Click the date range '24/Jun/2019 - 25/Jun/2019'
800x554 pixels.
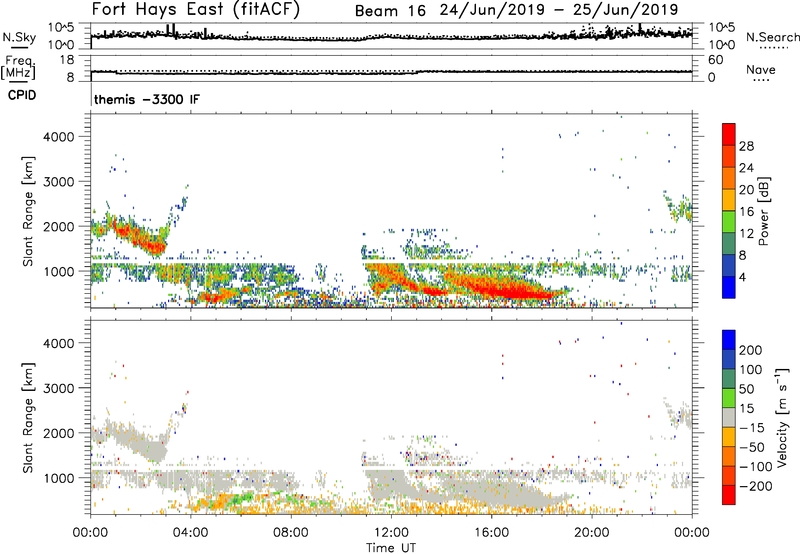559,10
